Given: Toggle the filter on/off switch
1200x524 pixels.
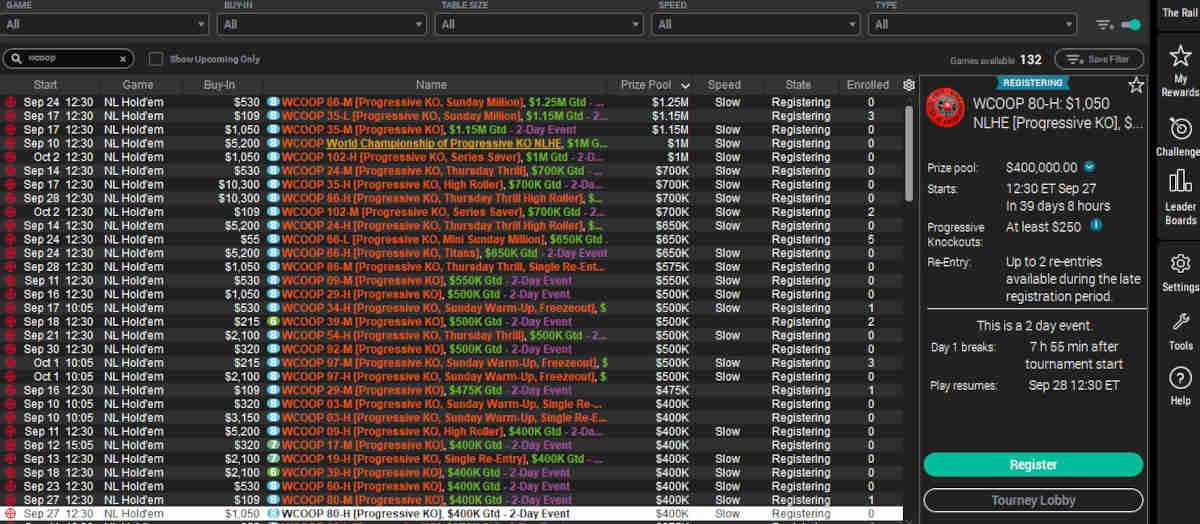Looking at the screenshot, I should pos(1131,24).
